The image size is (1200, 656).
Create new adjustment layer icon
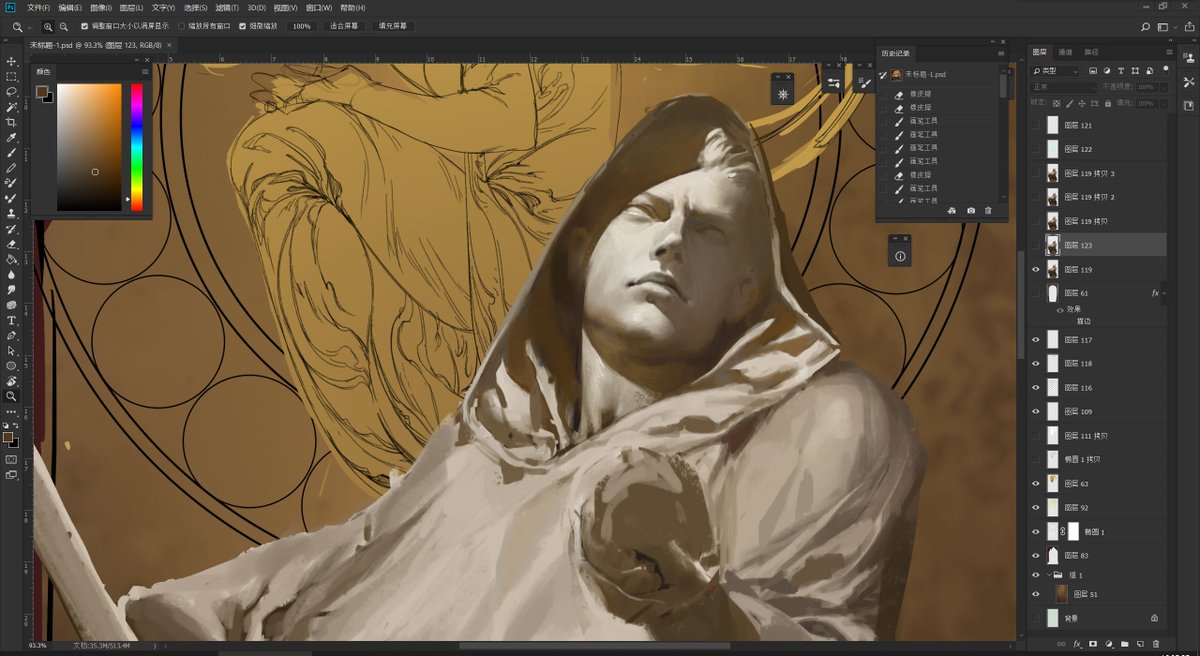1108,643
